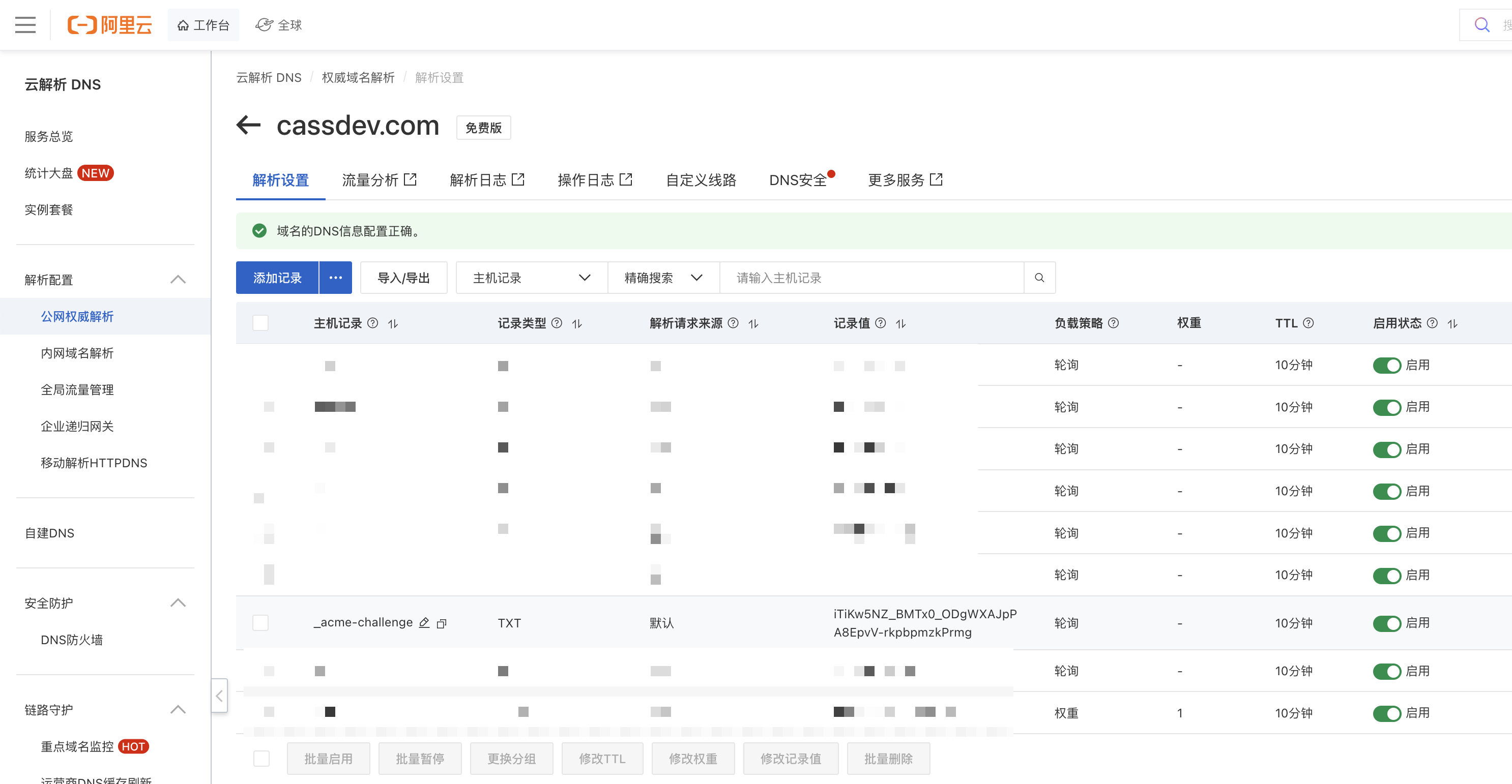Click the back arrow next to cassdev.com
Viewport: 1512px width, 784px height.
[248, 126]
